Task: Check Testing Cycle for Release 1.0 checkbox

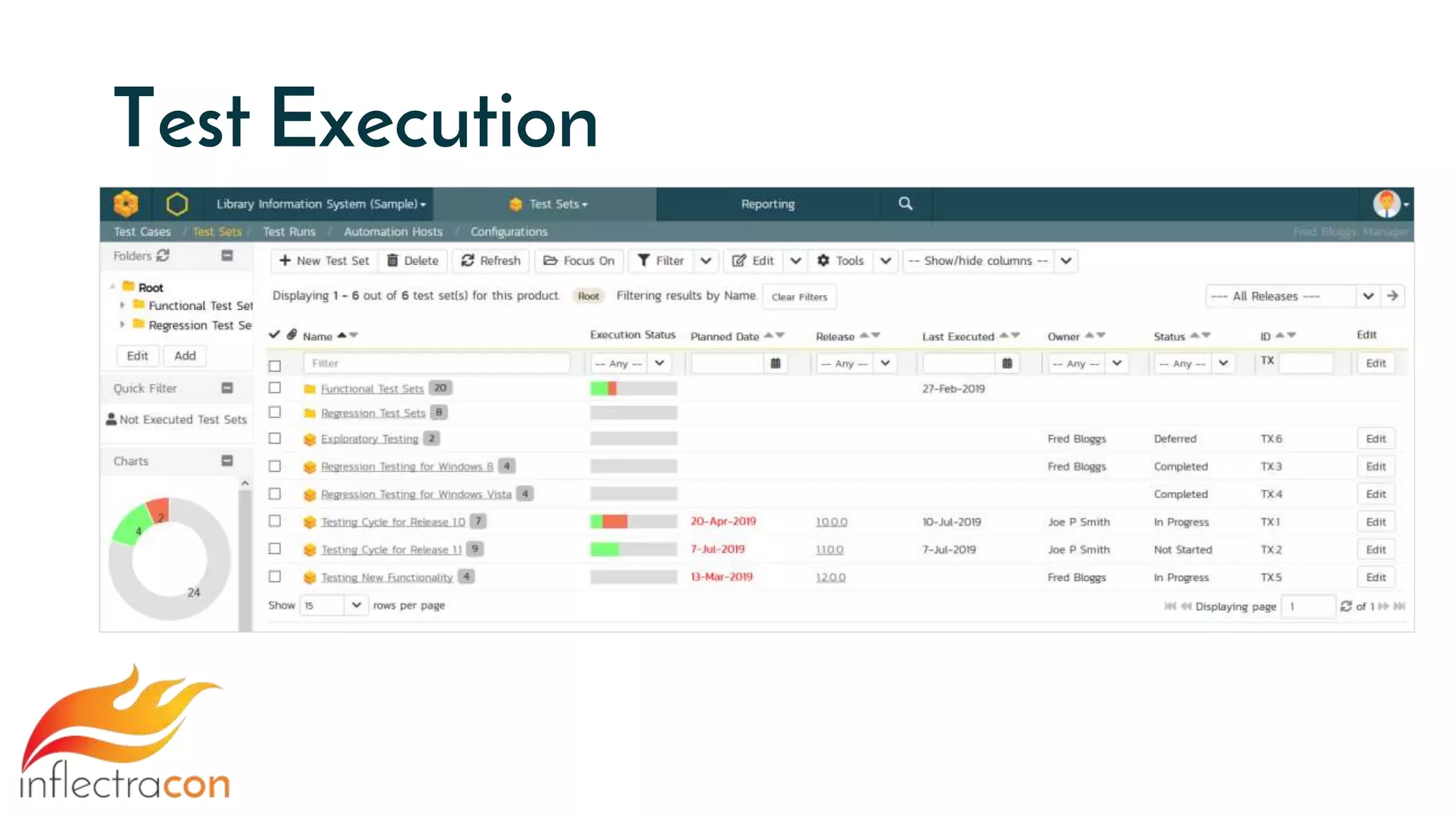Action: (274, 521)
